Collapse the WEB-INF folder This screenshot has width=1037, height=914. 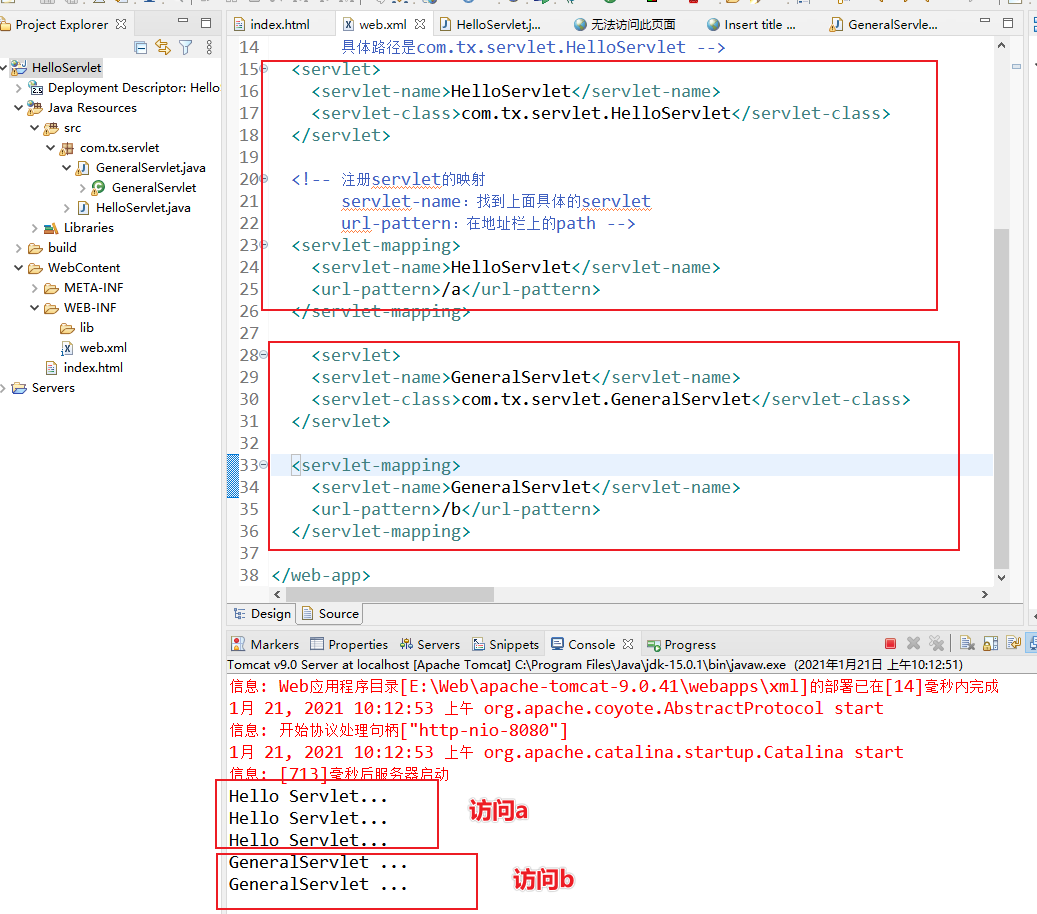coord(34,308)
